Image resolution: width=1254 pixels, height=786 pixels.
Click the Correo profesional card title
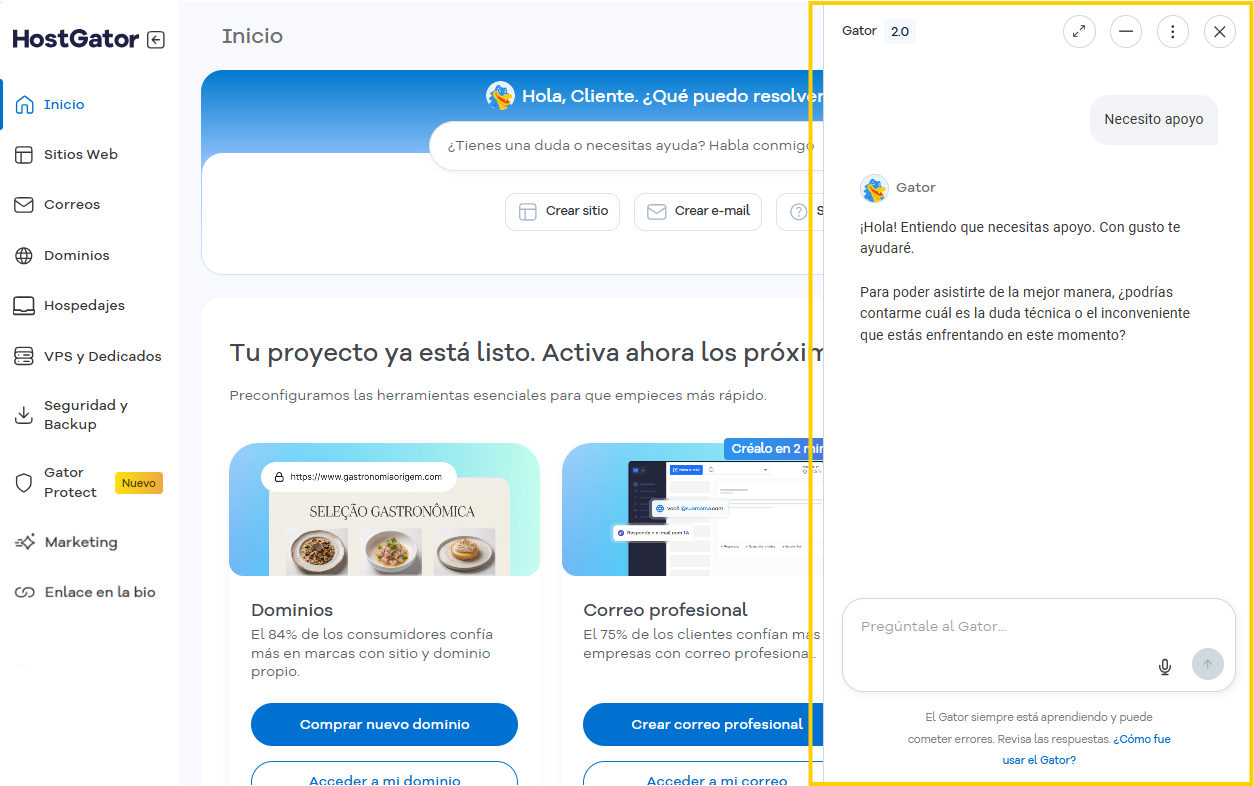(665, 611)
